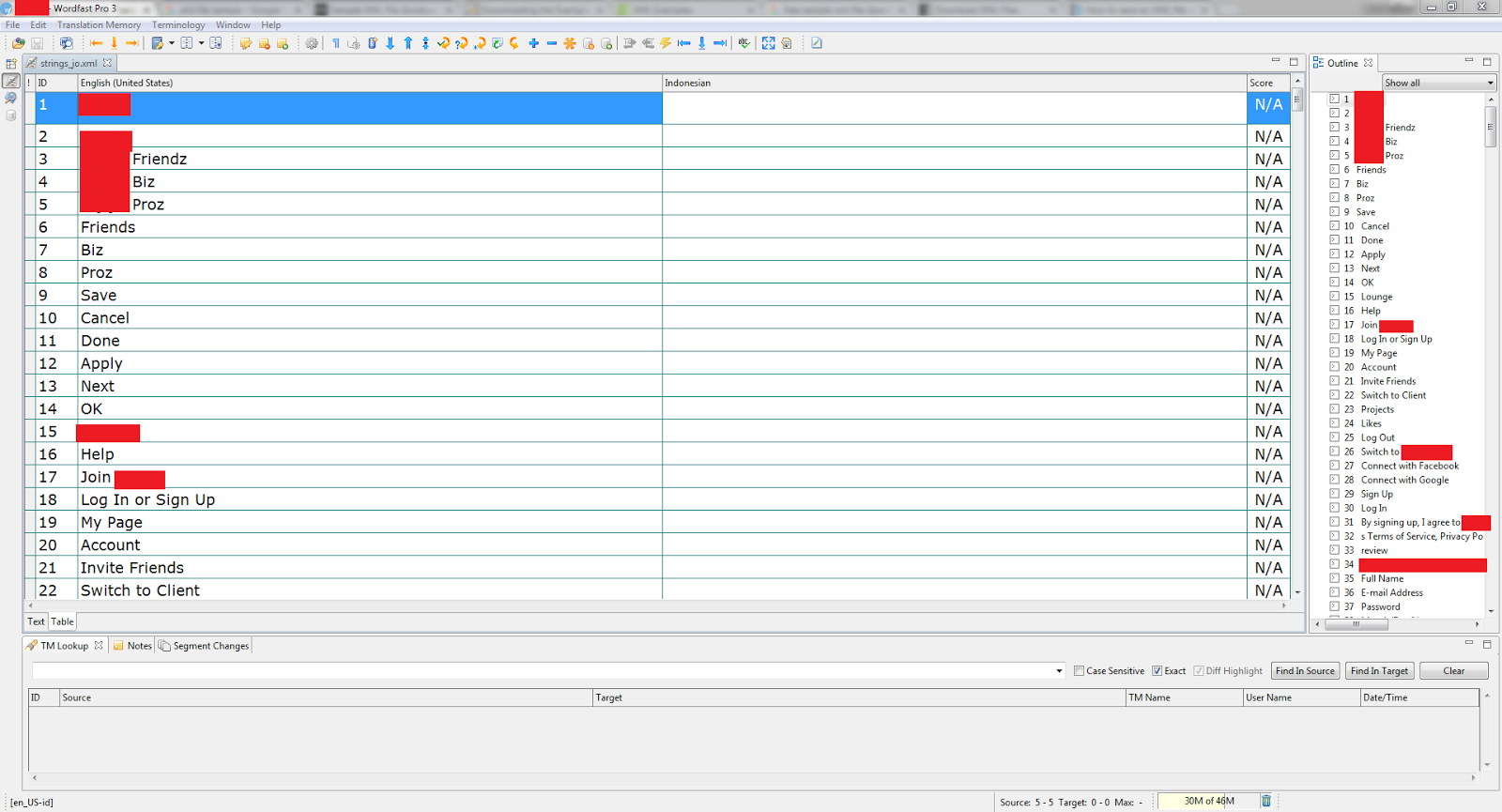The width and height of the screenshot is (1502, 812).
Task: Click the grayed floppy disk save icon
Action: pos(37,43)
